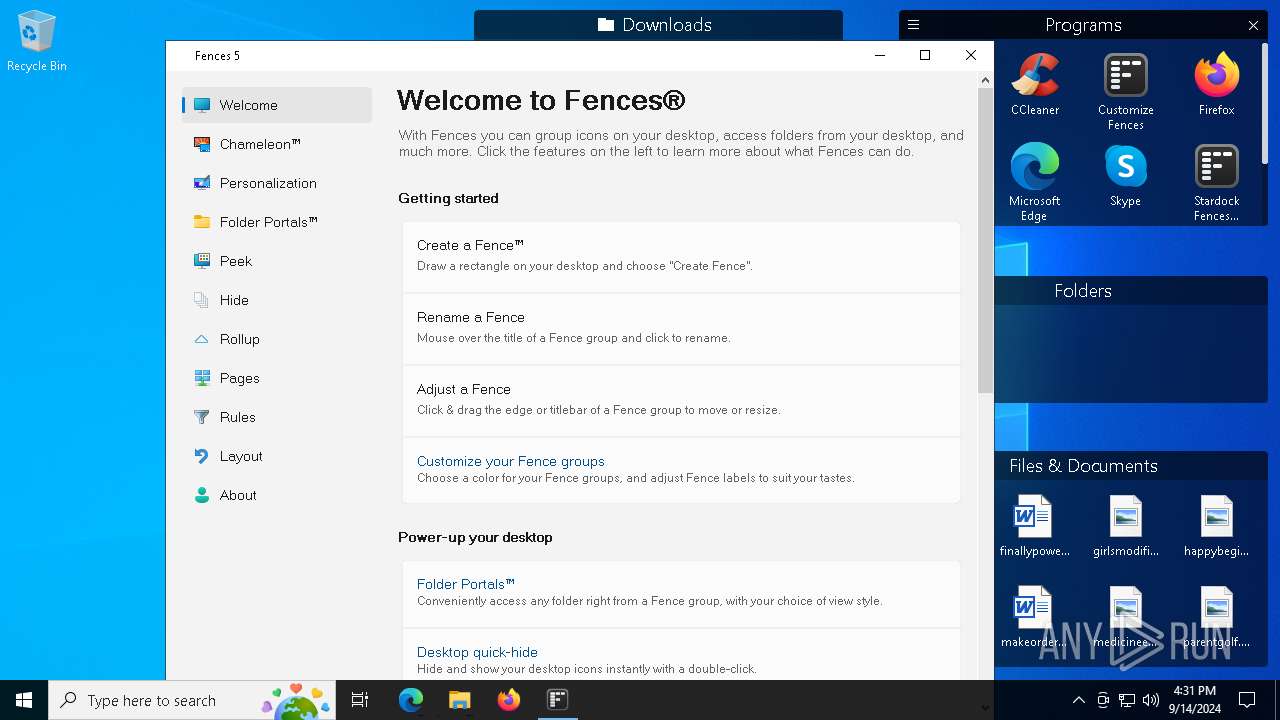Open the Programs fence hamburger menu
The width and height of the screenshot is (1280, 720).
[x=913, y=25]
